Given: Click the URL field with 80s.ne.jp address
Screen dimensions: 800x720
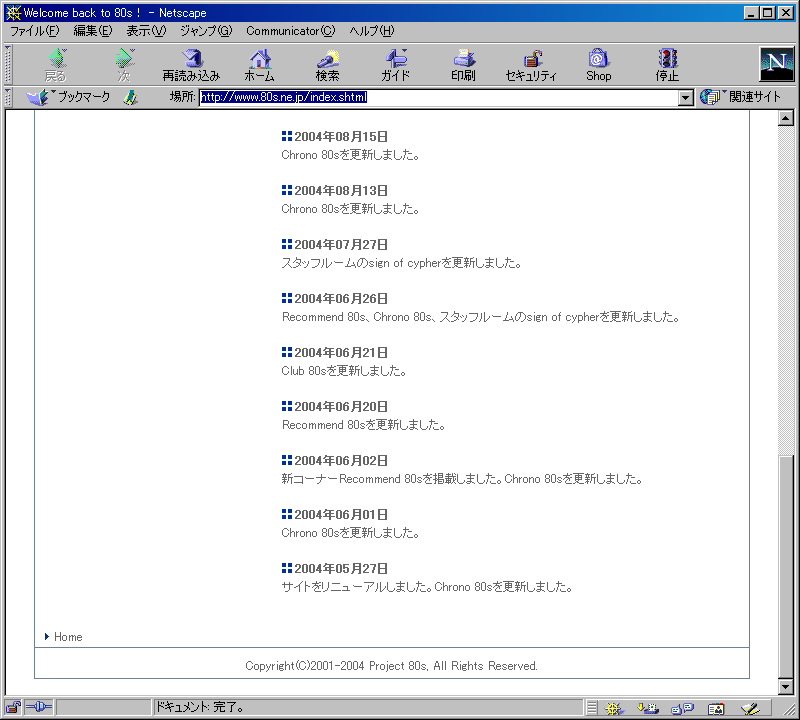Looking at the screenshot, I should pos(439,97).
